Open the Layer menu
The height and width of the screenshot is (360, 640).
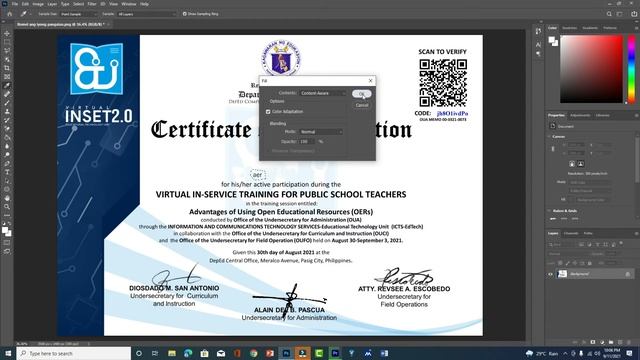(x=52, y=4)
